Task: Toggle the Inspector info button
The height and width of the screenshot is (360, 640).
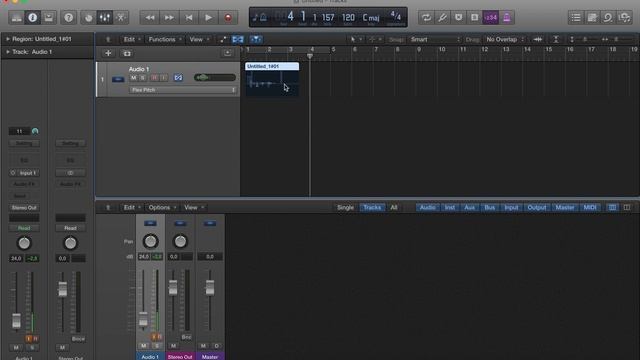Action: (33, 18)
